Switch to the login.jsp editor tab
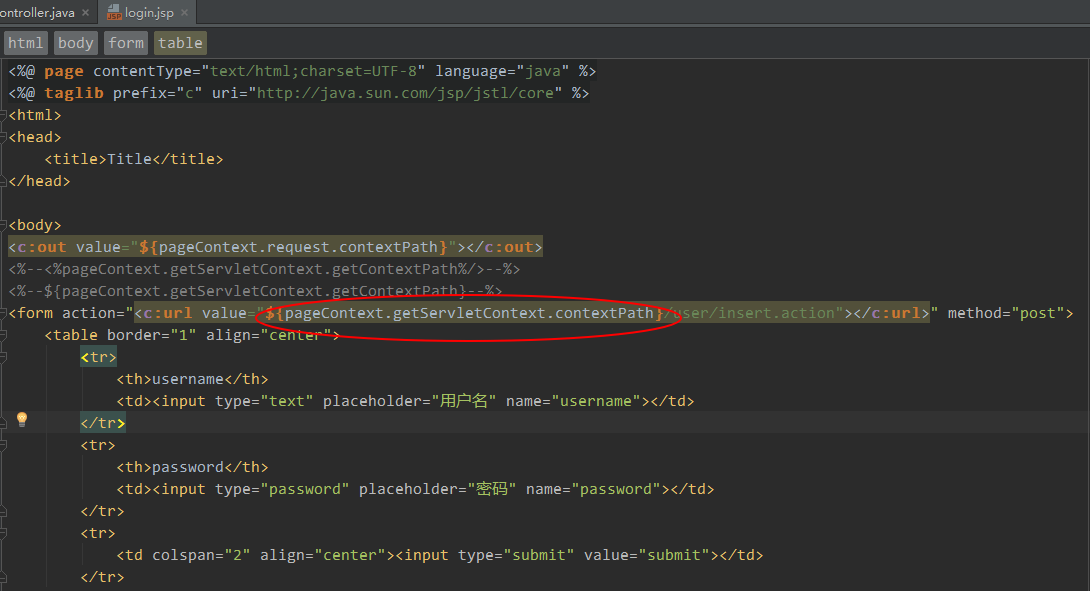The height and width of the screenshot is (591, 1090). point(149,13)
